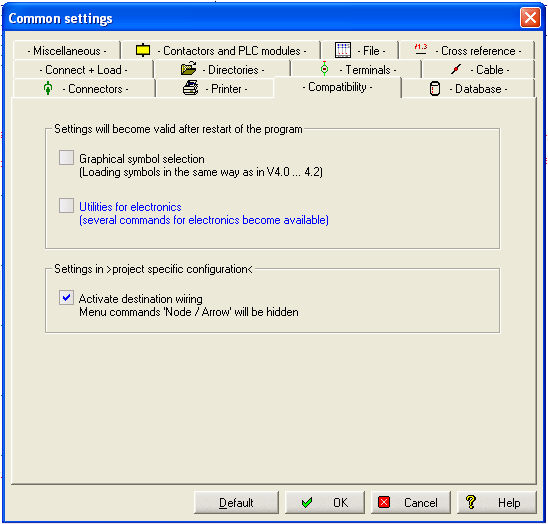Close the Common settings dialog
Viewport: 548px width, 524px height.
pos(530,17)
